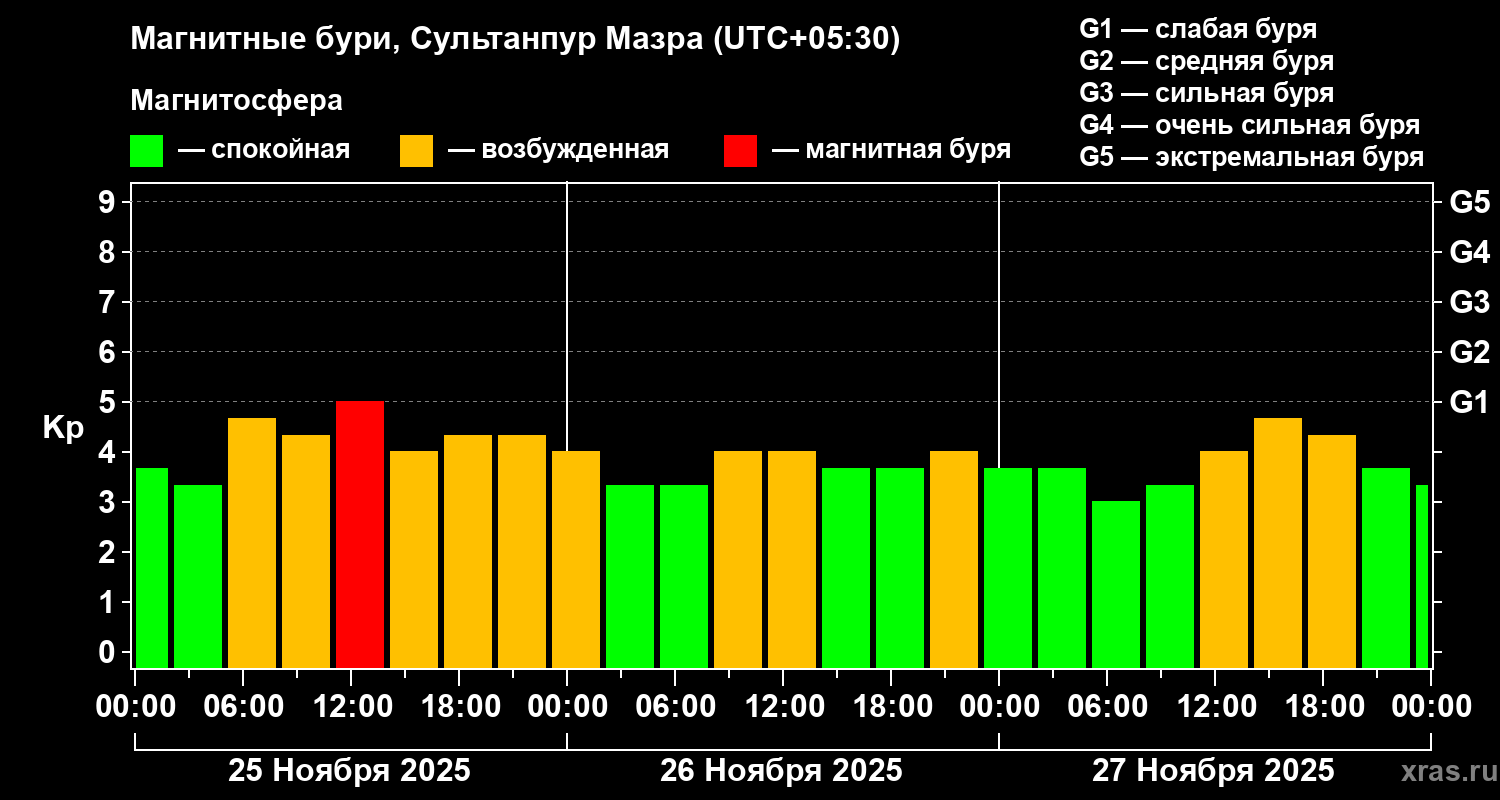The width and height of the screenshot is (1500, 800).
Task: Click the '25 Ноября 2025' date label
Action: click(x=349, y=771)
